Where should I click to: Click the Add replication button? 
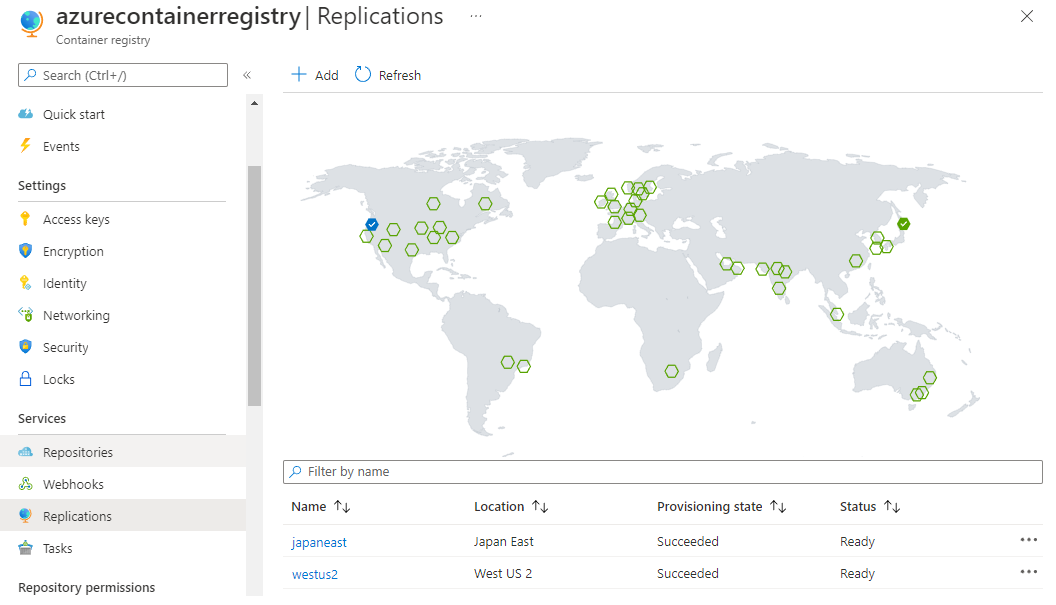point(315,75)
